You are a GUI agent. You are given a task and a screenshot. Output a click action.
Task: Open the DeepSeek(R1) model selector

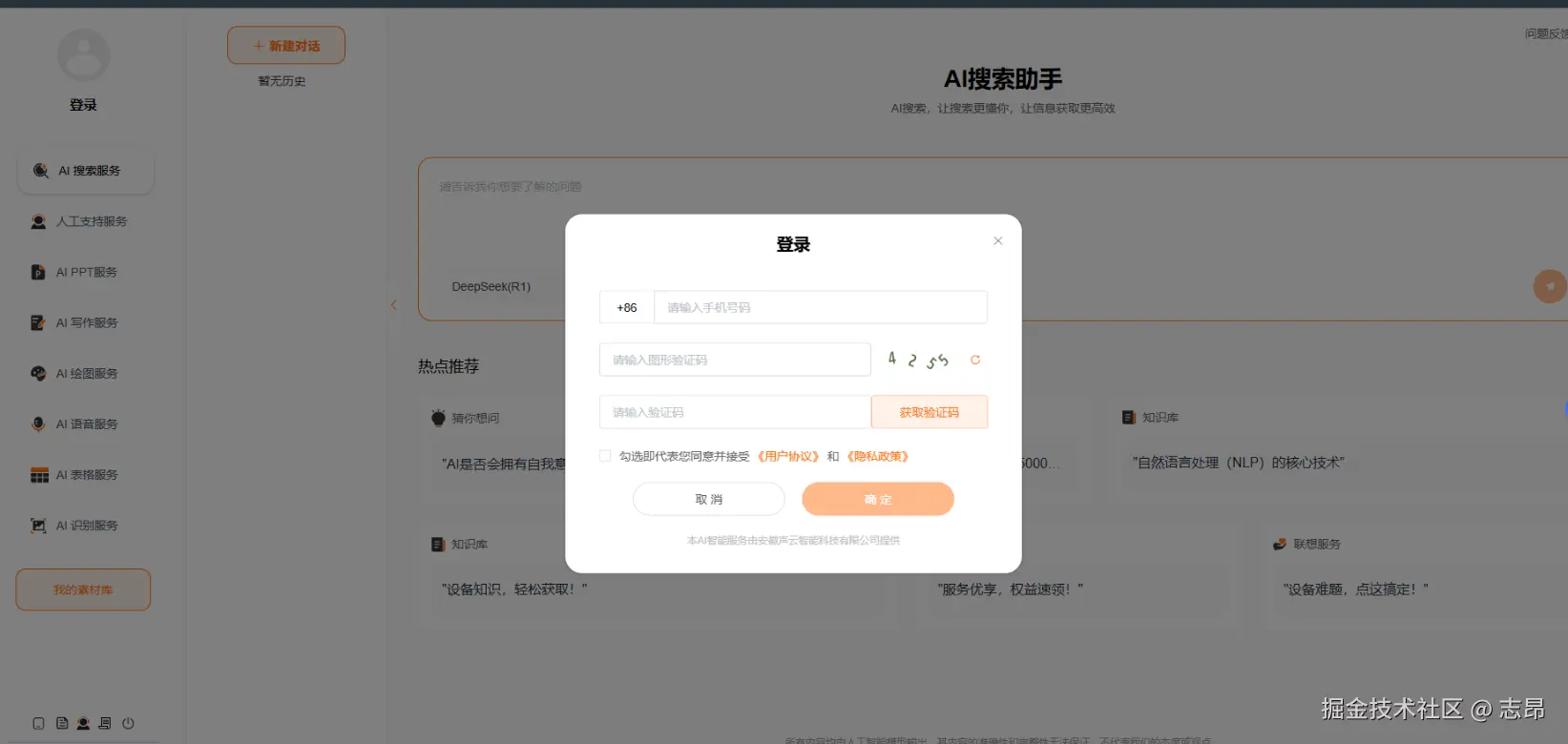click(x=491, y=286)
